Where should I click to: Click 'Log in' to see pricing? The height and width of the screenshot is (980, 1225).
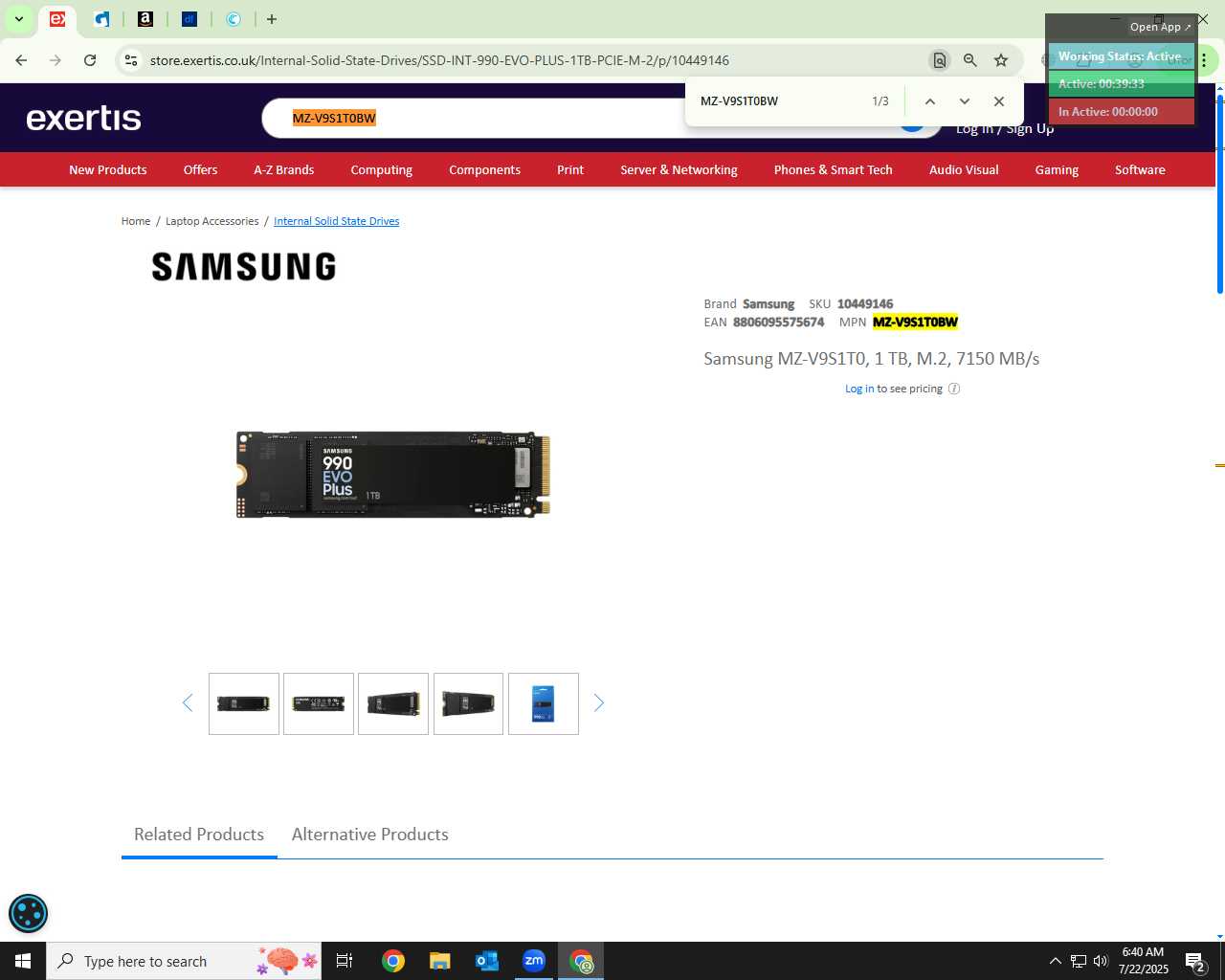click(x=858, y=389)
